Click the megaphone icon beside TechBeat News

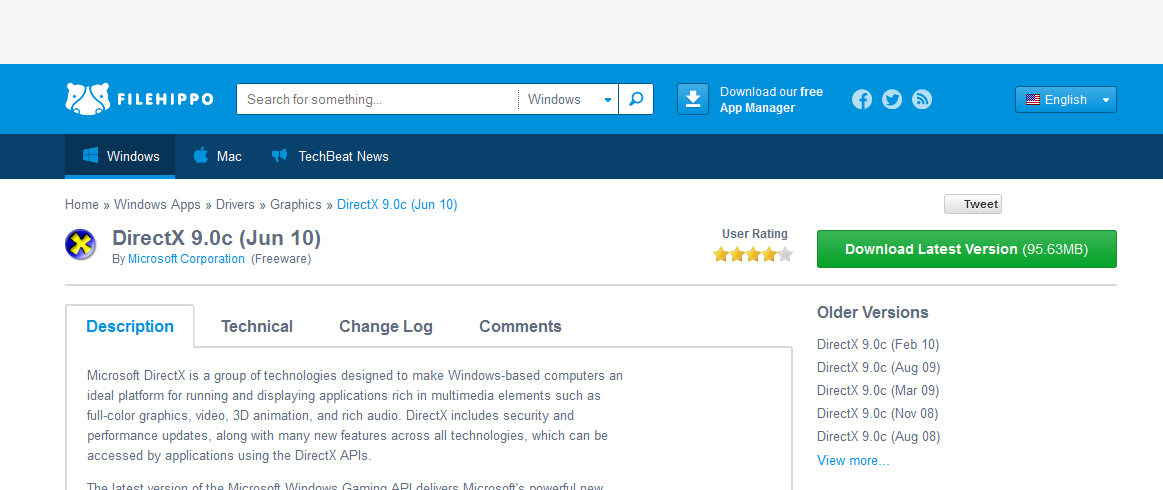[280, 156]
